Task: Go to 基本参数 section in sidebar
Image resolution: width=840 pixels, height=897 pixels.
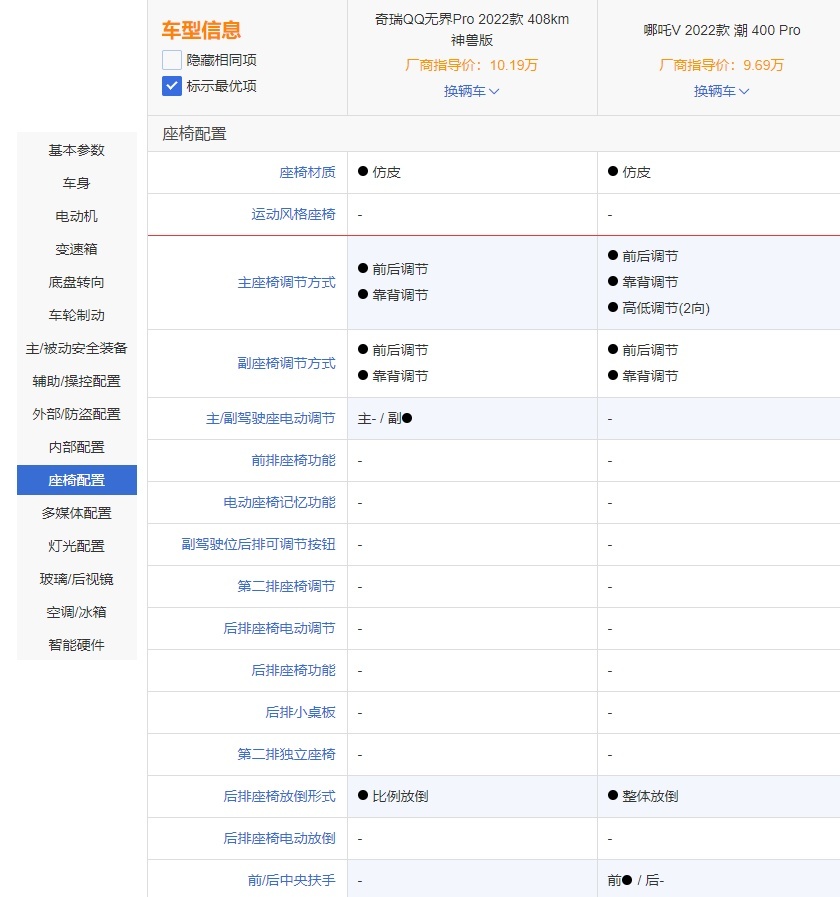Action: tap(77, 150)
